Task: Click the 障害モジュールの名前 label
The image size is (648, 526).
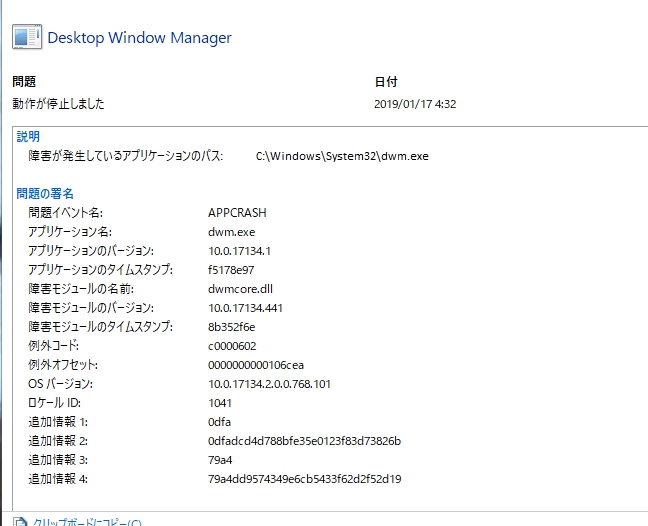Action: click(x=81, y=288)
